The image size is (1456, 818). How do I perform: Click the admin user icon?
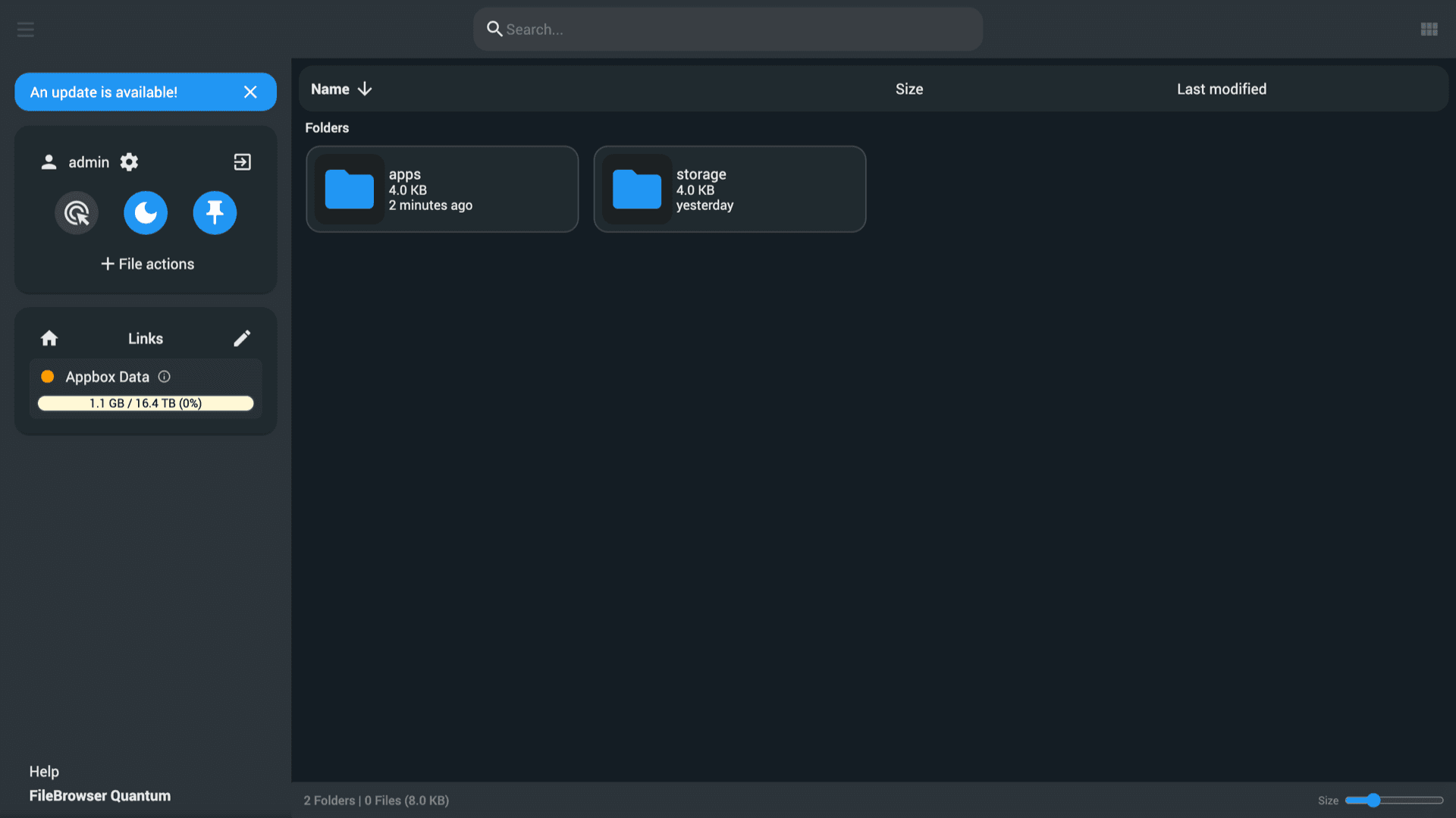pos(49,161)
